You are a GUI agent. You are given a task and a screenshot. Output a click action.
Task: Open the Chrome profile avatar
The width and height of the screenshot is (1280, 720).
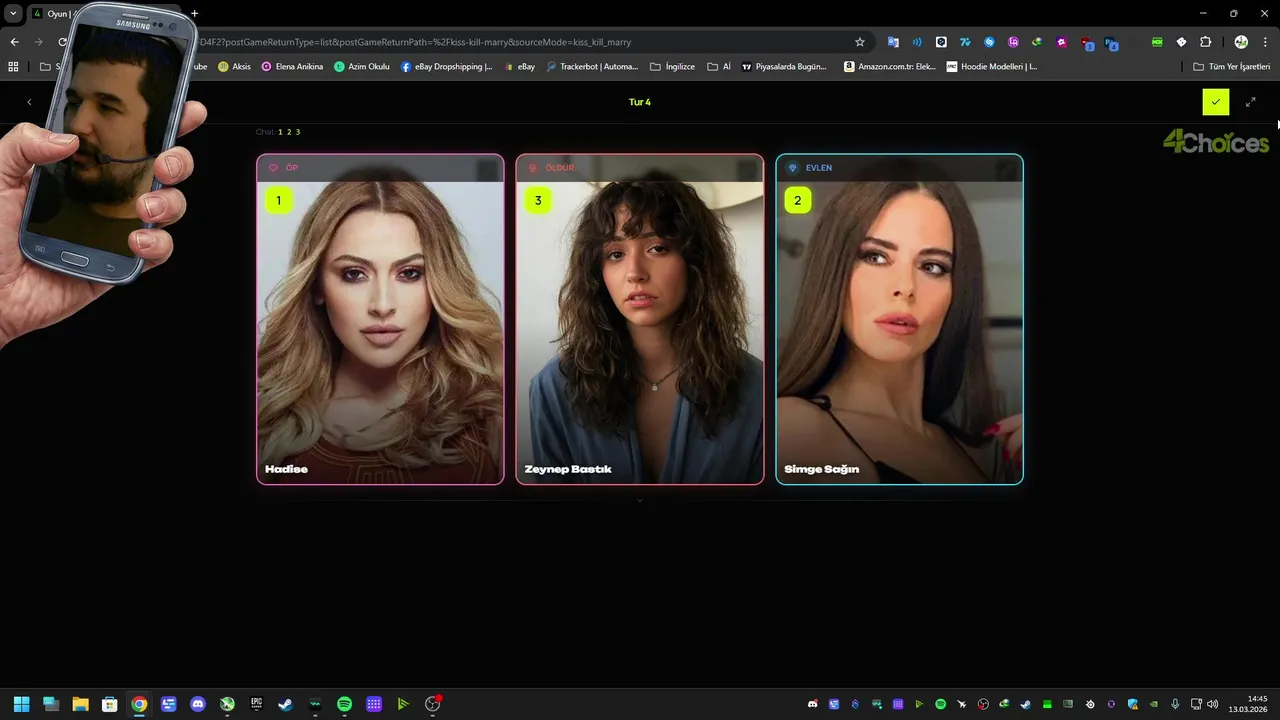point(1241,42)
